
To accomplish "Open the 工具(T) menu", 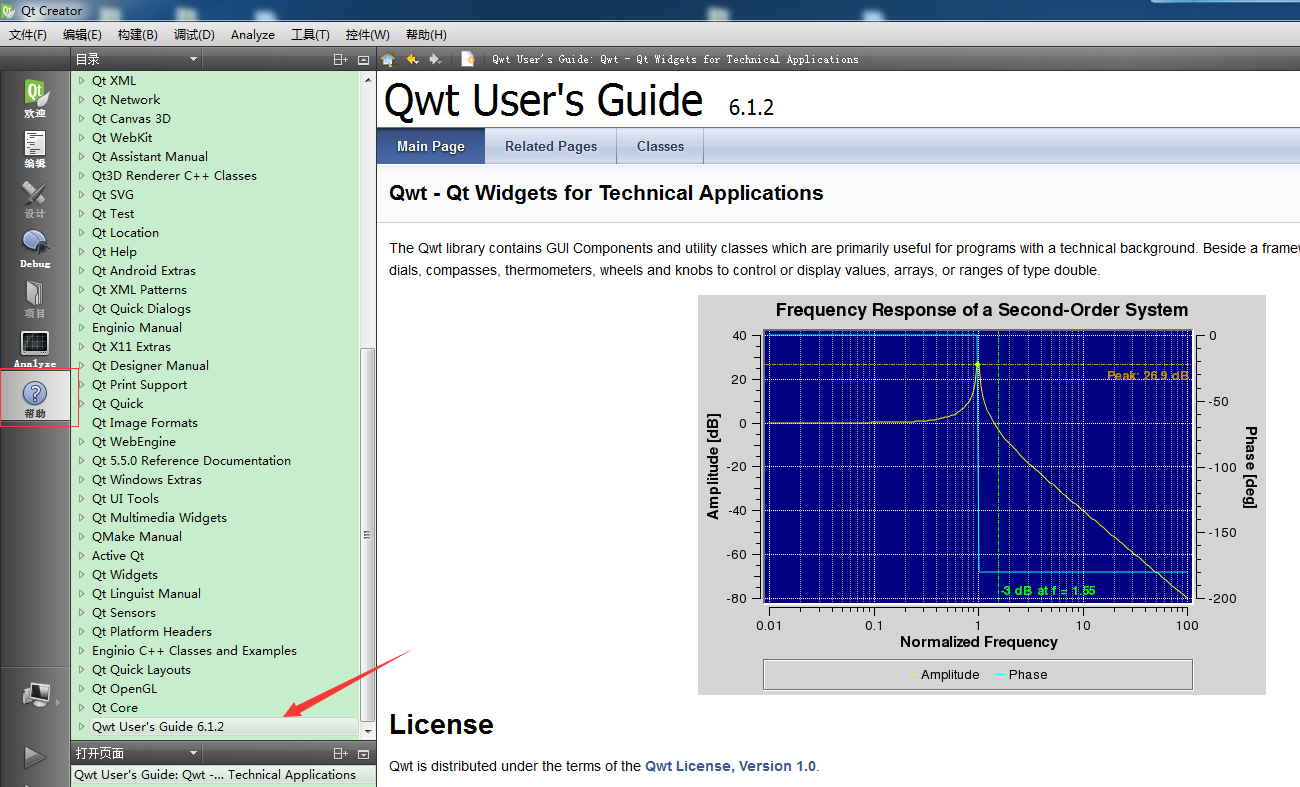I will coord(310,34).
